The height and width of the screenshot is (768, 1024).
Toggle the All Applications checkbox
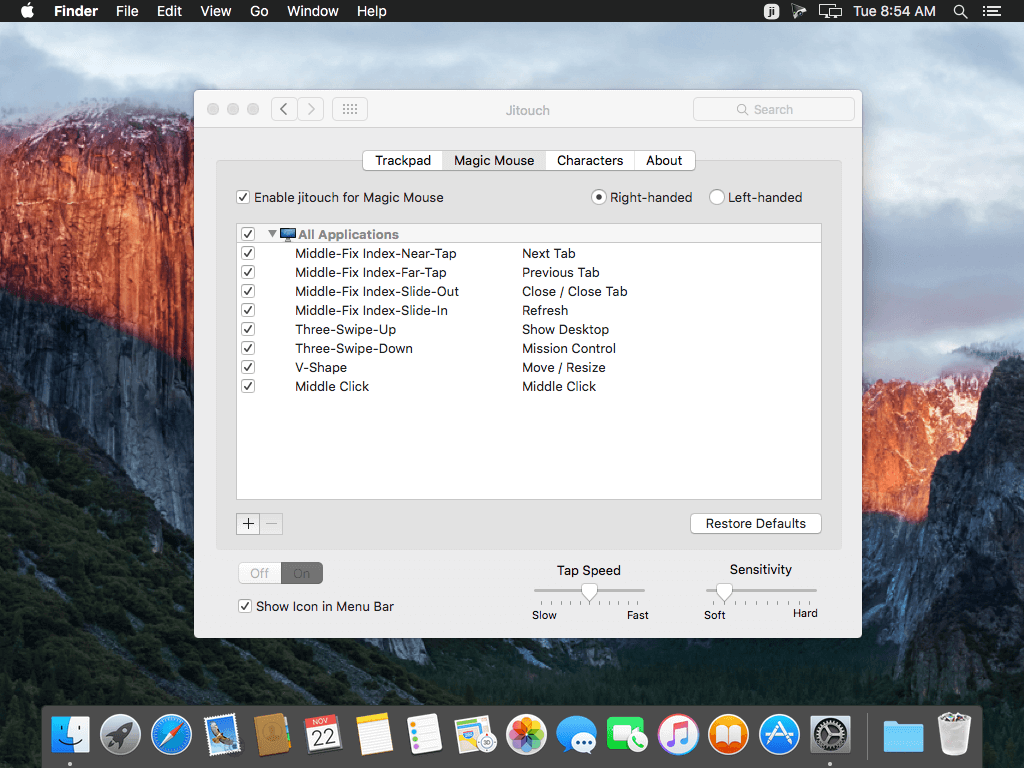point(248,234)
